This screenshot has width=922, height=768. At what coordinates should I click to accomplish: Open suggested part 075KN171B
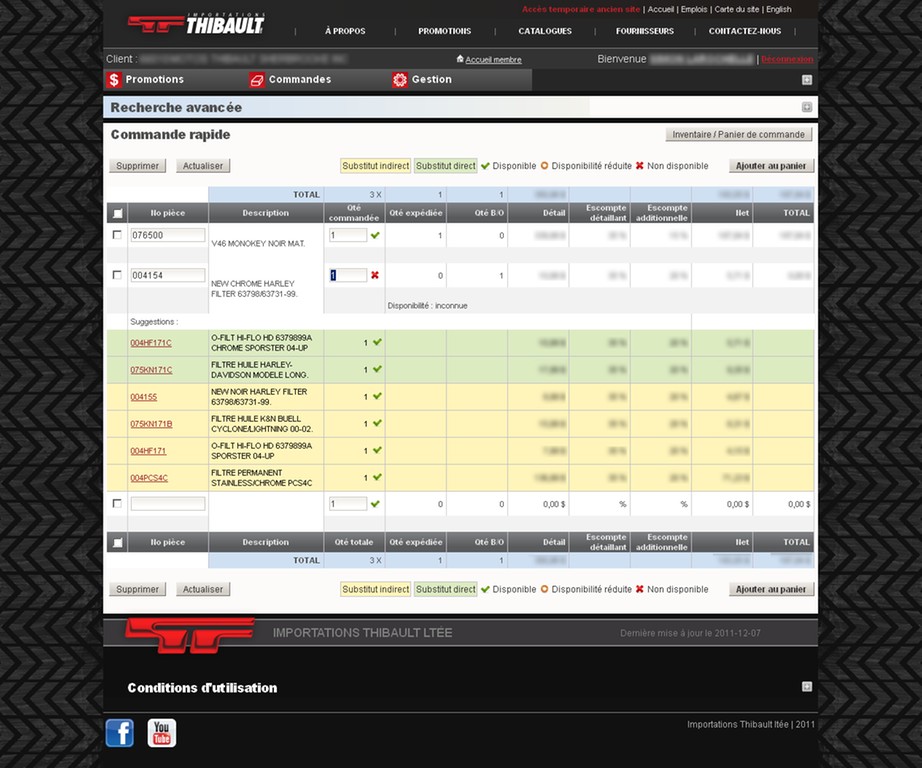(151, 424)
